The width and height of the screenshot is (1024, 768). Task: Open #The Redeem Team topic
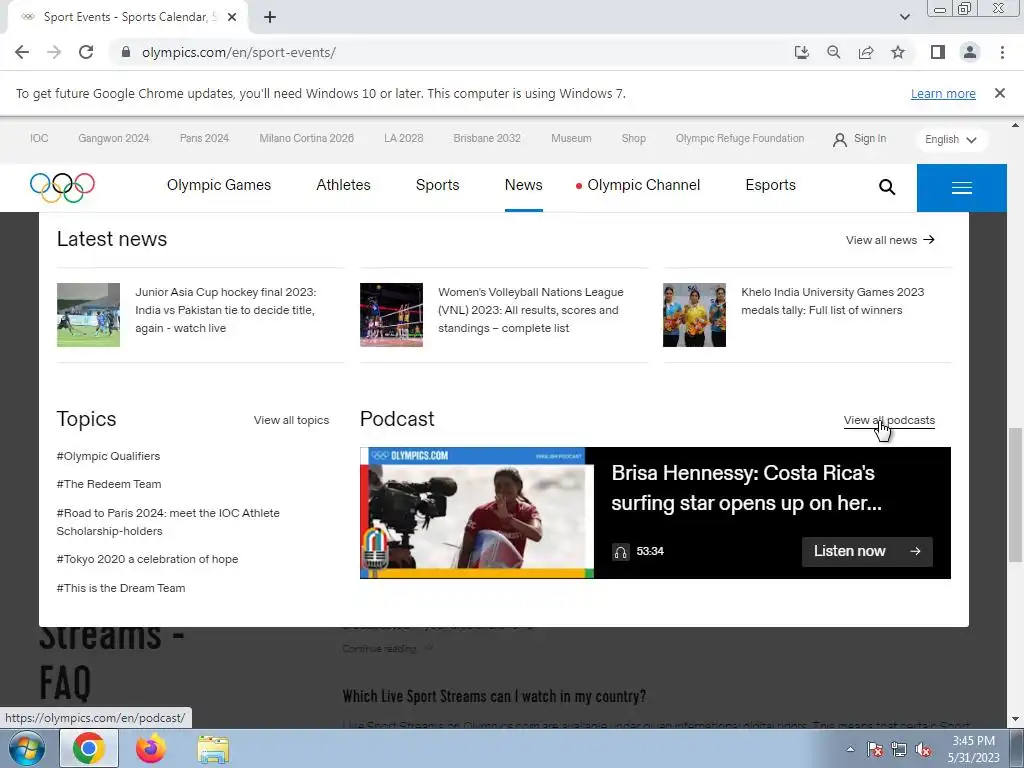pyautogui.click(x=108, y=484)
